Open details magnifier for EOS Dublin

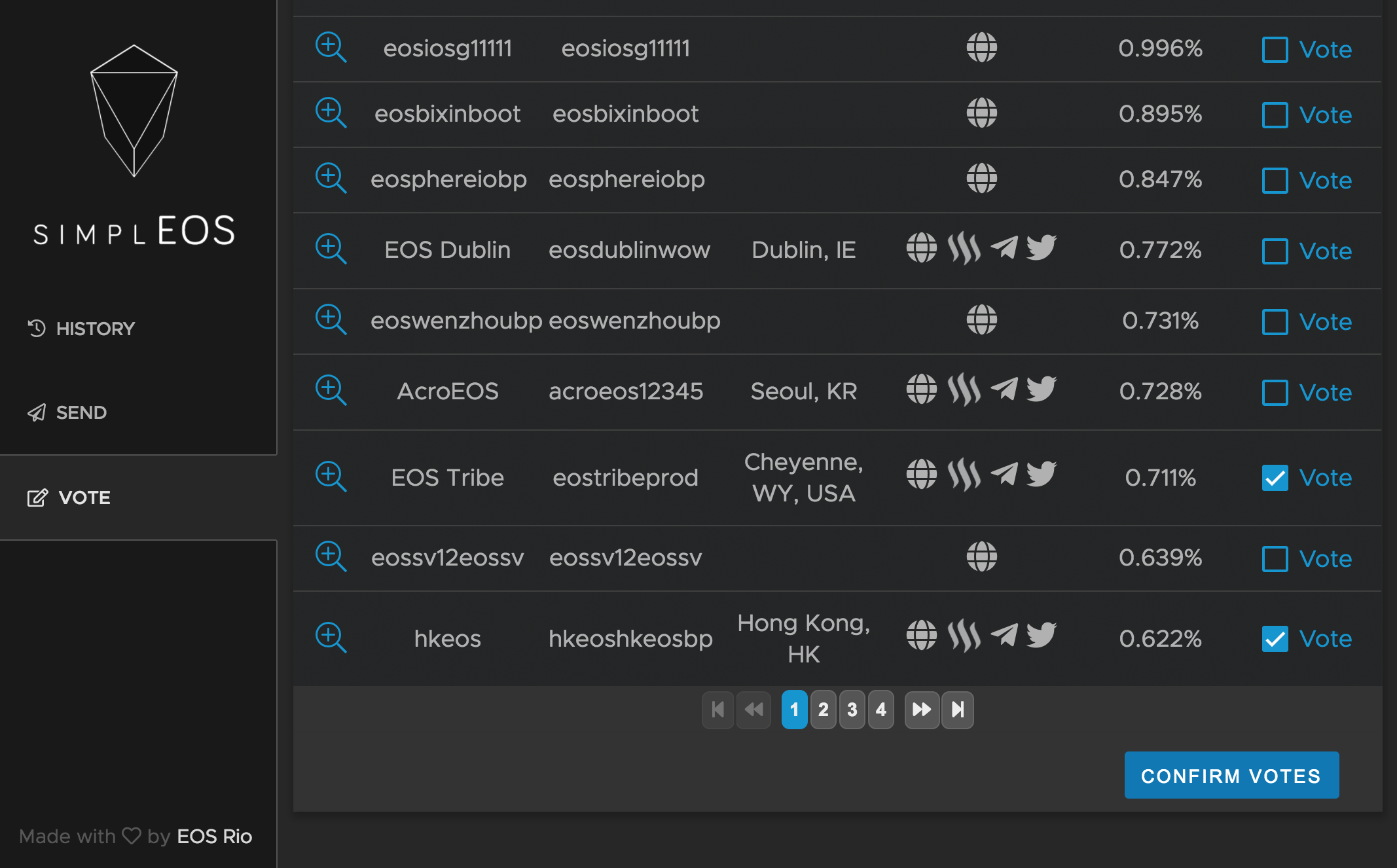(x=331, y=249)
